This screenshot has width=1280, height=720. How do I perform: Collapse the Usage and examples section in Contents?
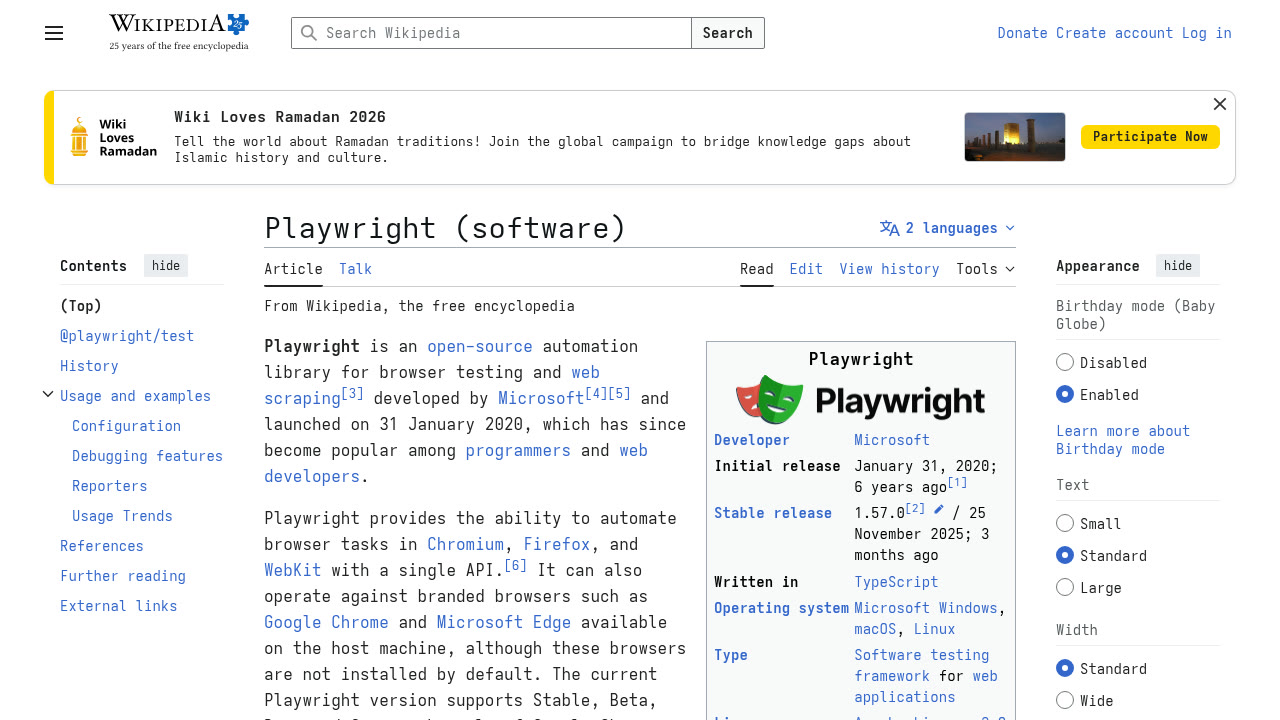click(47, 394)
